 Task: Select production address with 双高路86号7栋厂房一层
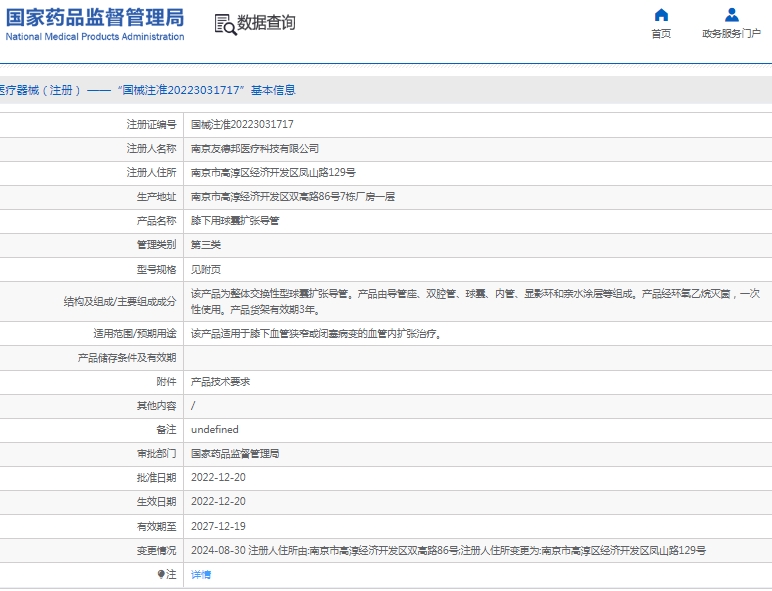coord(293,197)
